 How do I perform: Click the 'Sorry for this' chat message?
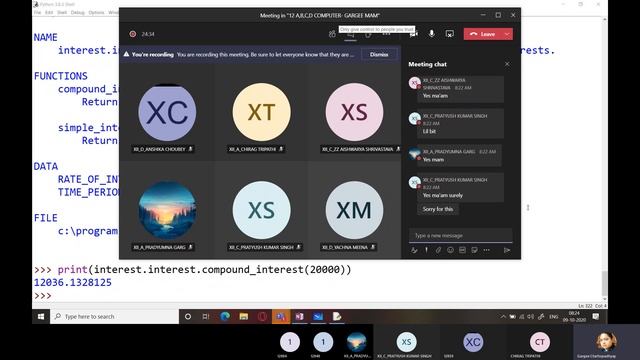(x=438, y=209)
